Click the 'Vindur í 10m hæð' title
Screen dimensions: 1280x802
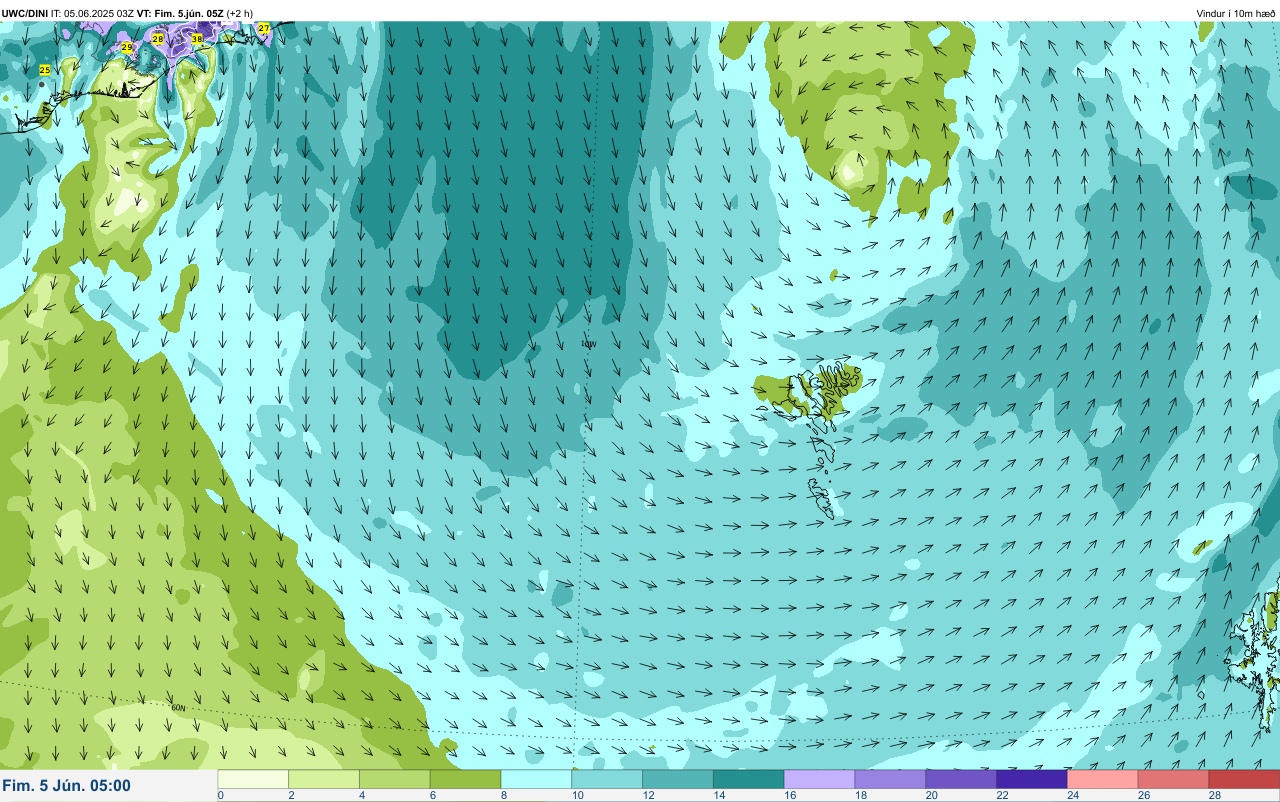1235,13
